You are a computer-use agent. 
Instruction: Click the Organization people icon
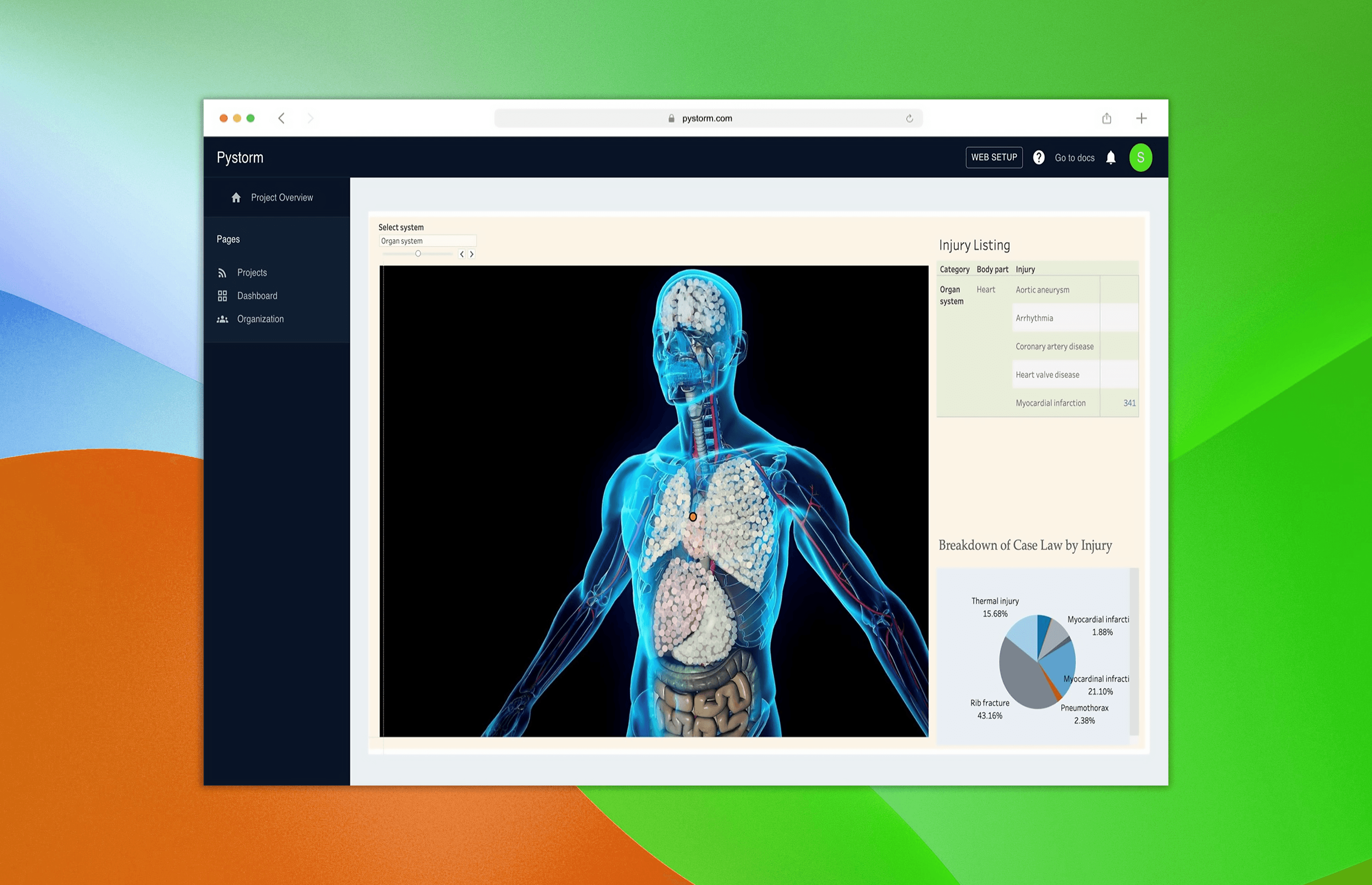(222, 319)
